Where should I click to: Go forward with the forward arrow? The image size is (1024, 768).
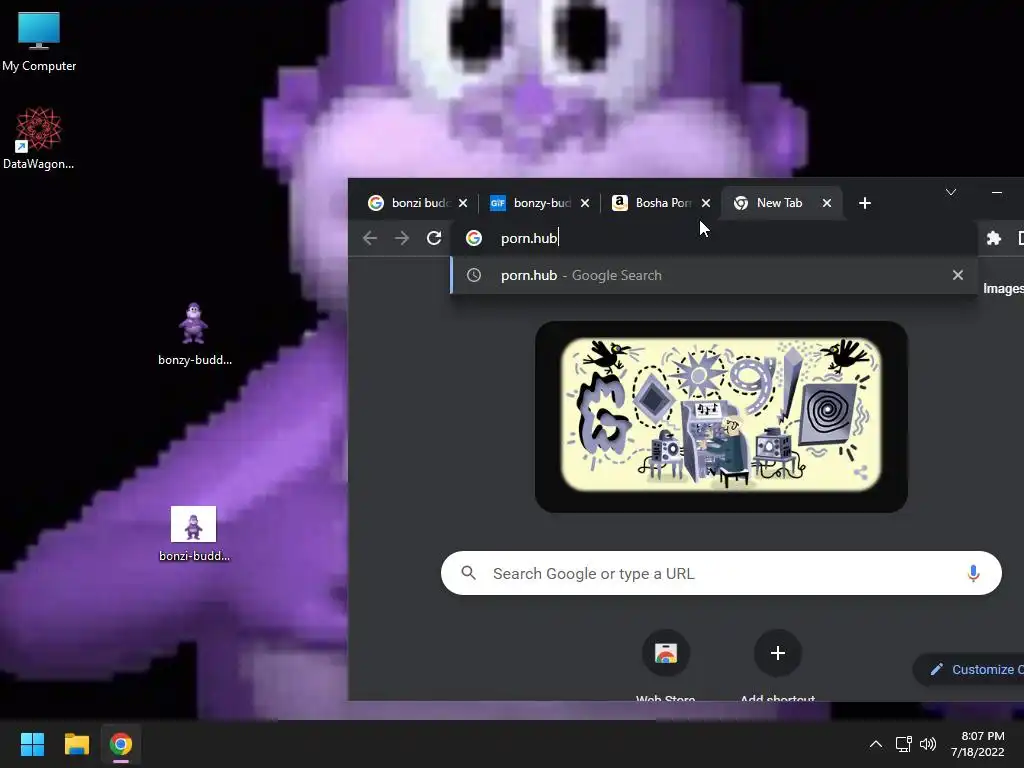click(x=402, y=238)
